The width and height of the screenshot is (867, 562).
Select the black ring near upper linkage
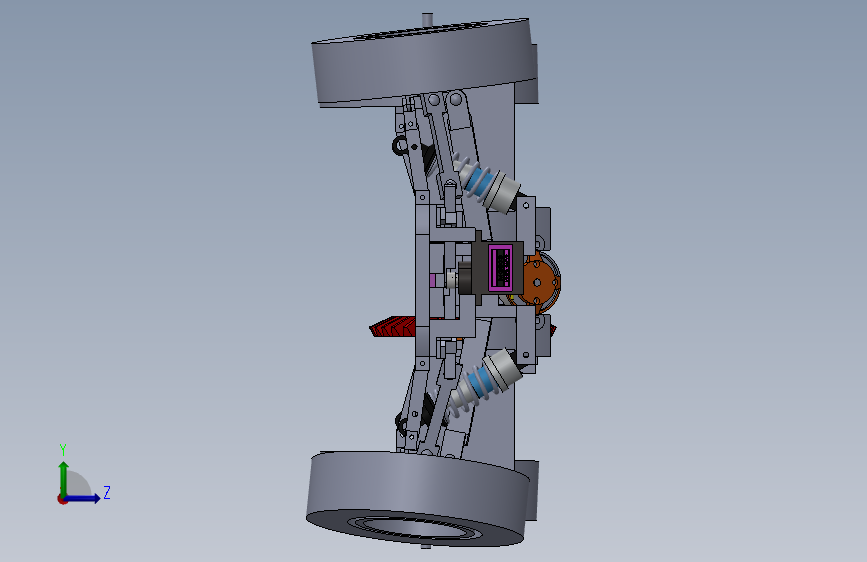pyautogui.click(x=400, y=146)
